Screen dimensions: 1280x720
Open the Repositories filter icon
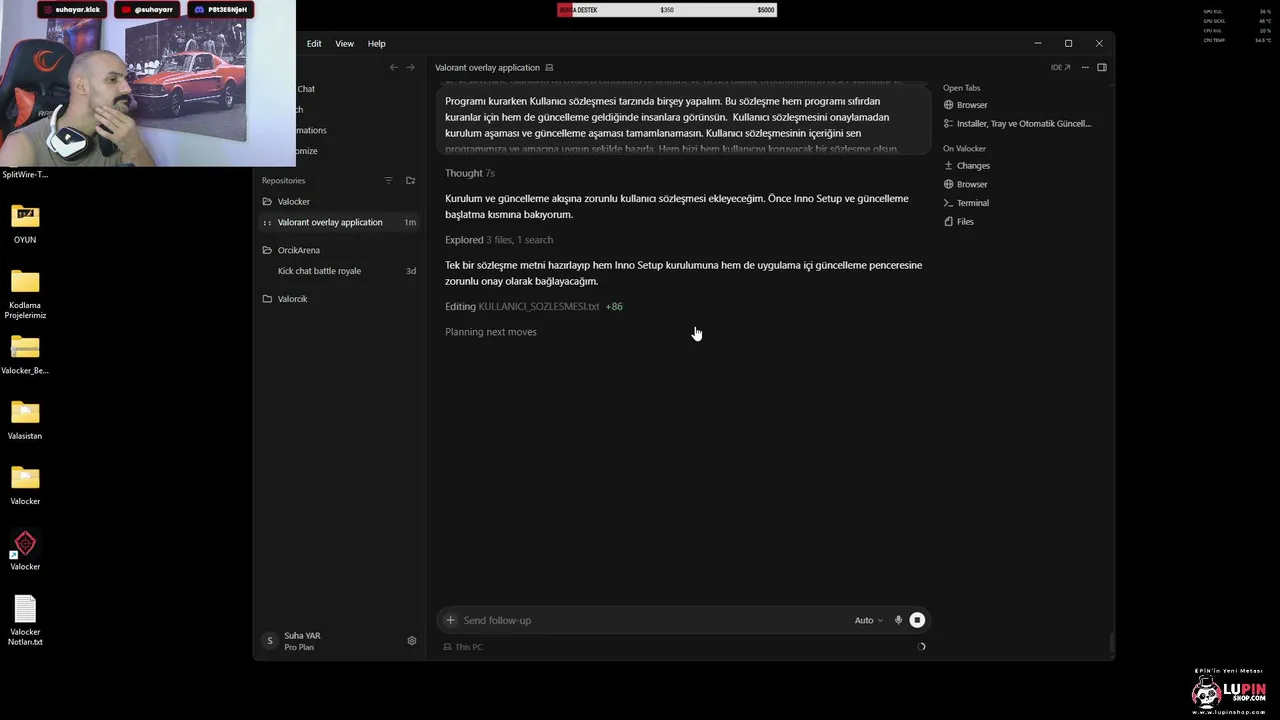pos(389,180)
